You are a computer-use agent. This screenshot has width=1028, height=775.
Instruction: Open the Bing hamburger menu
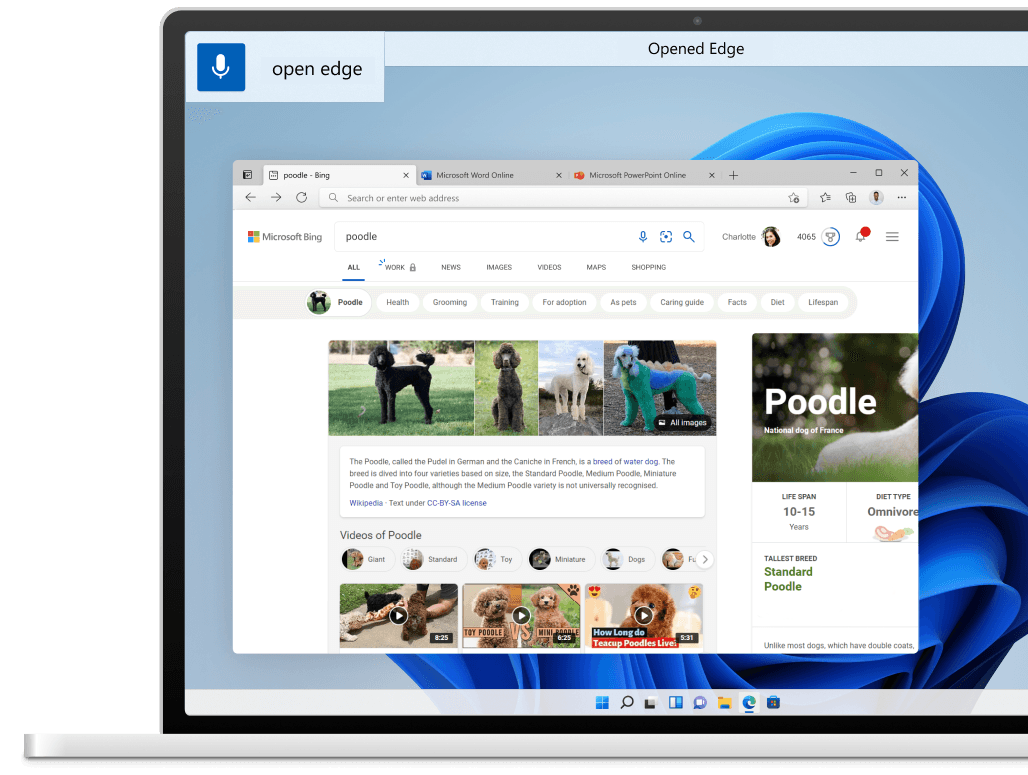(892, 237)
